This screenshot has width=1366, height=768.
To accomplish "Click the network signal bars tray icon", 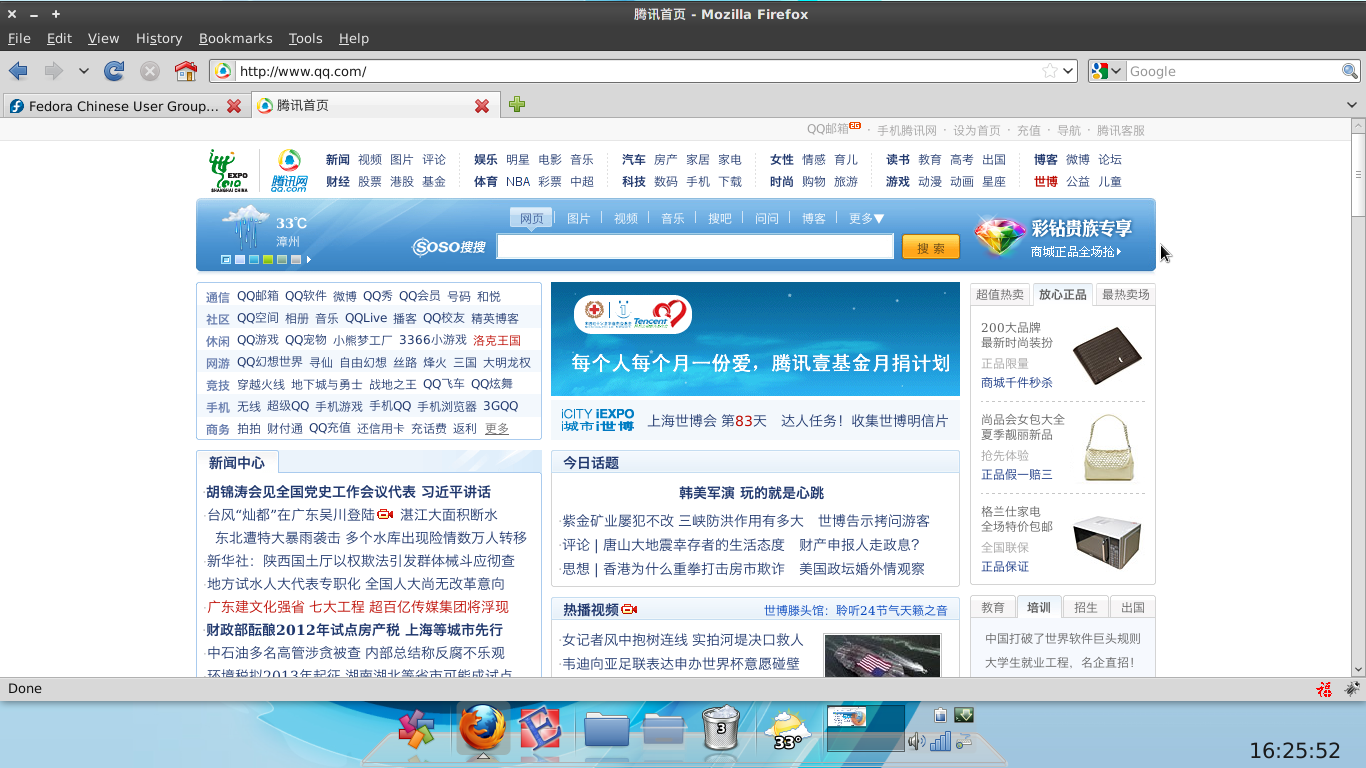I will point(941,741).
